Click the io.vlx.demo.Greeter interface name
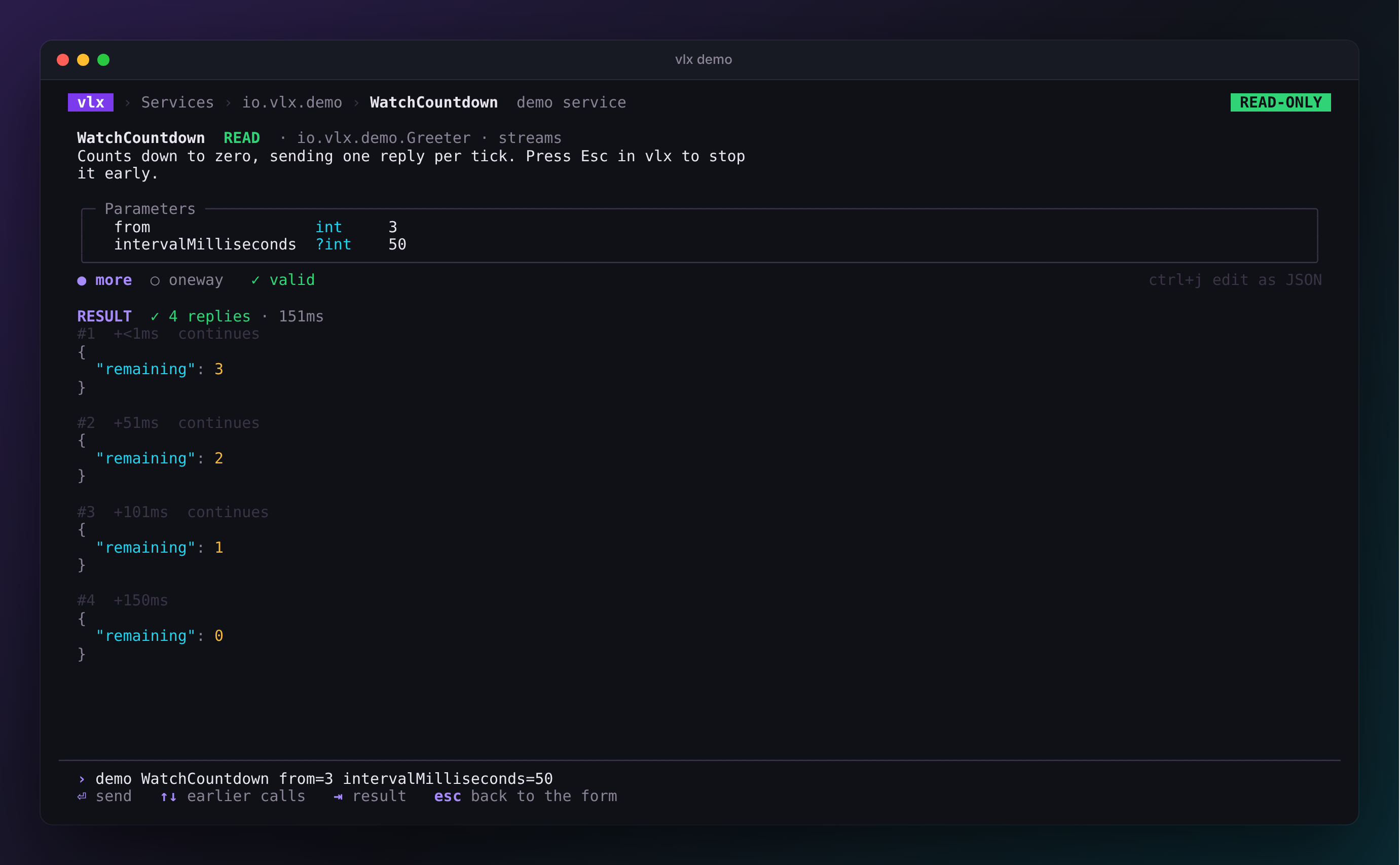Viewport: 1400px width, 865px height. click(383, 138)
